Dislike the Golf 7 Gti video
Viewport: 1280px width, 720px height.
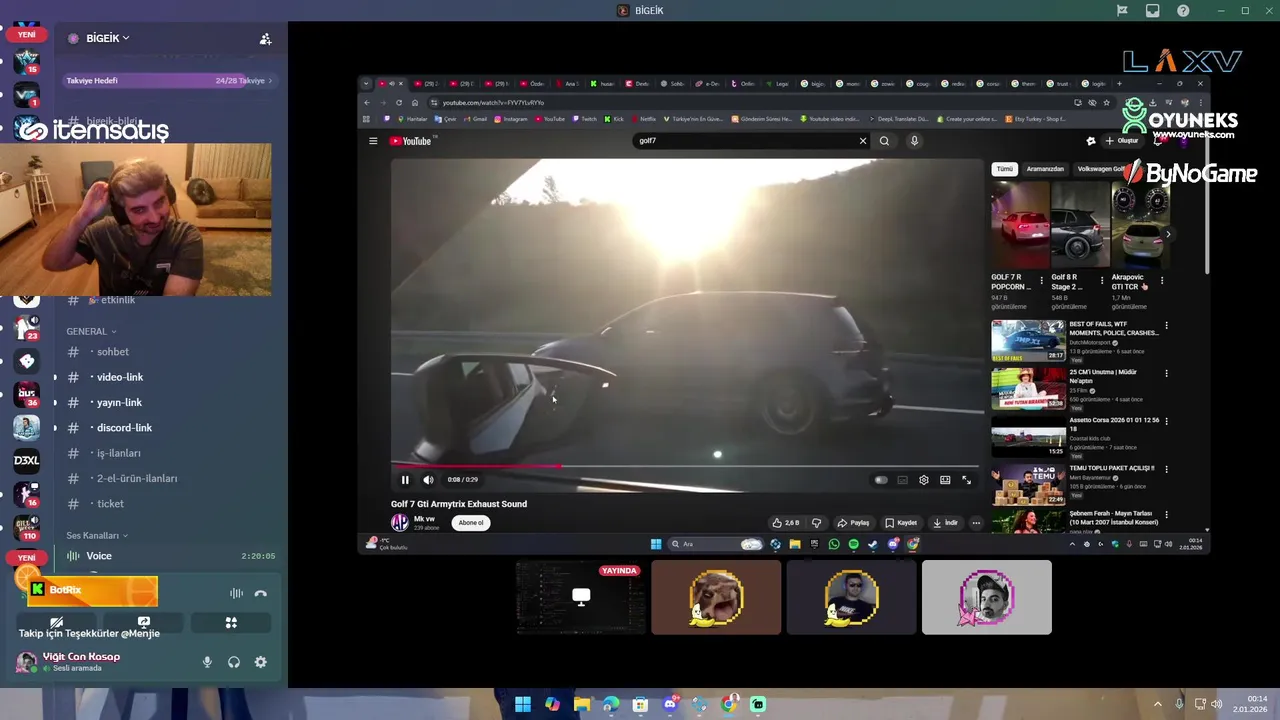point(817,523)
